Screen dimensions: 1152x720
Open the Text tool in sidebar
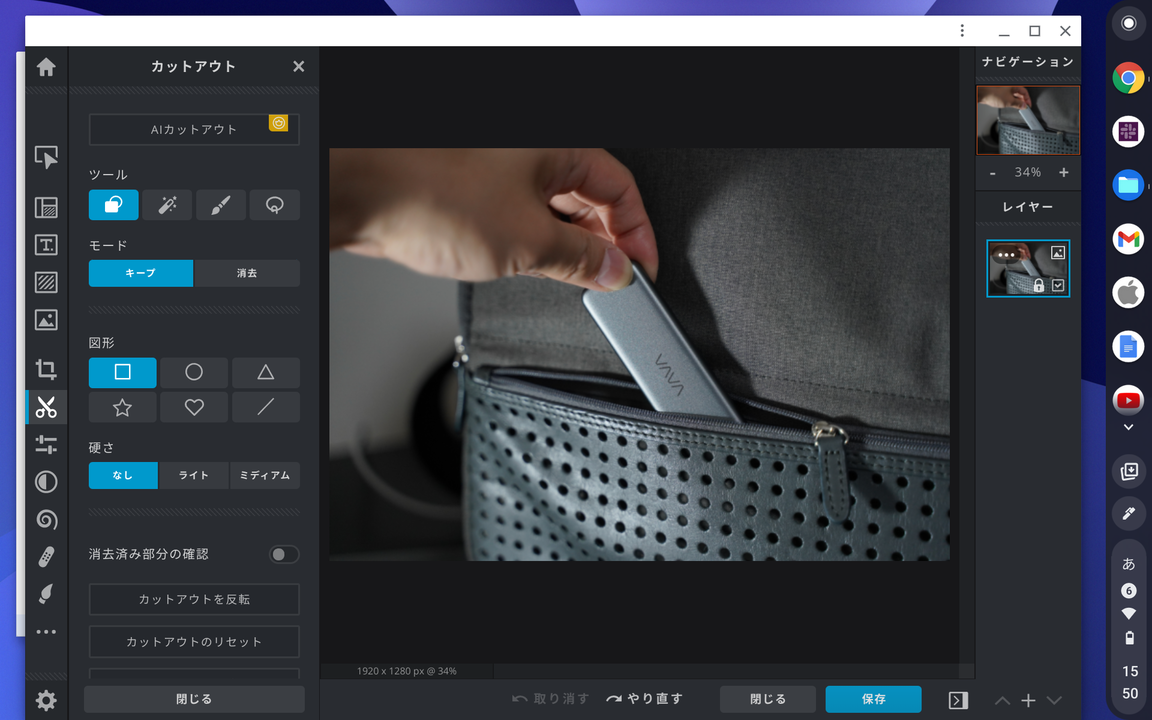pos(46,245)
